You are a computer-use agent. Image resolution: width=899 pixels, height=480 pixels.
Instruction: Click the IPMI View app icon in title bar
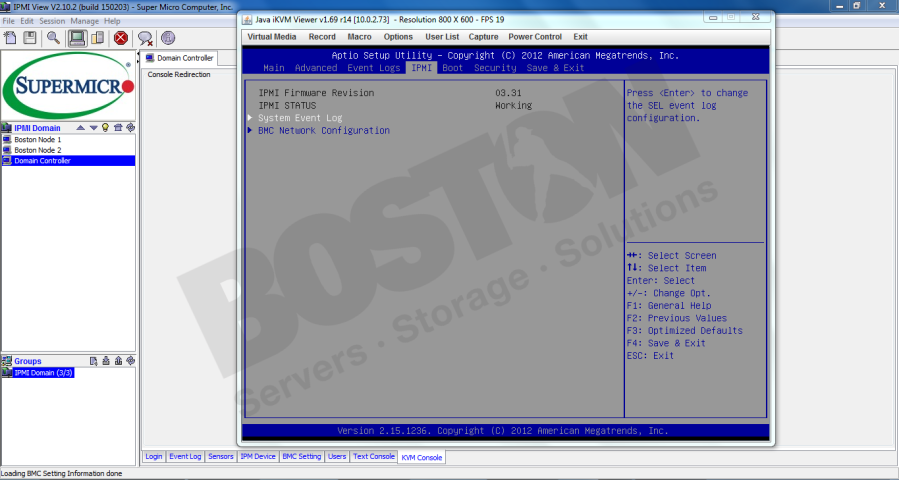[5, 7]
